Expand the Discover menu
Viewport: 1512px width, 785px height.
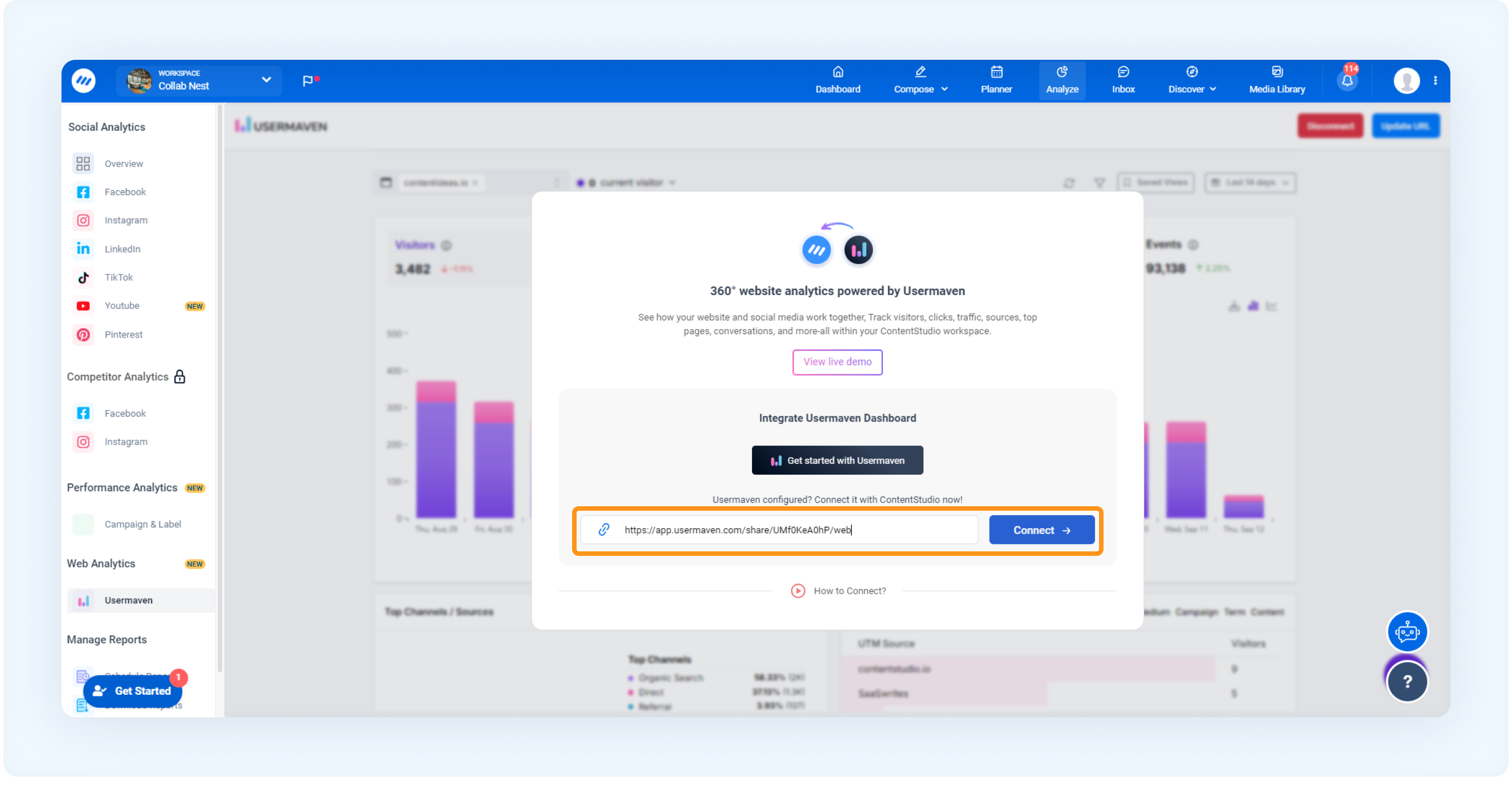[x=1192, y=81]
